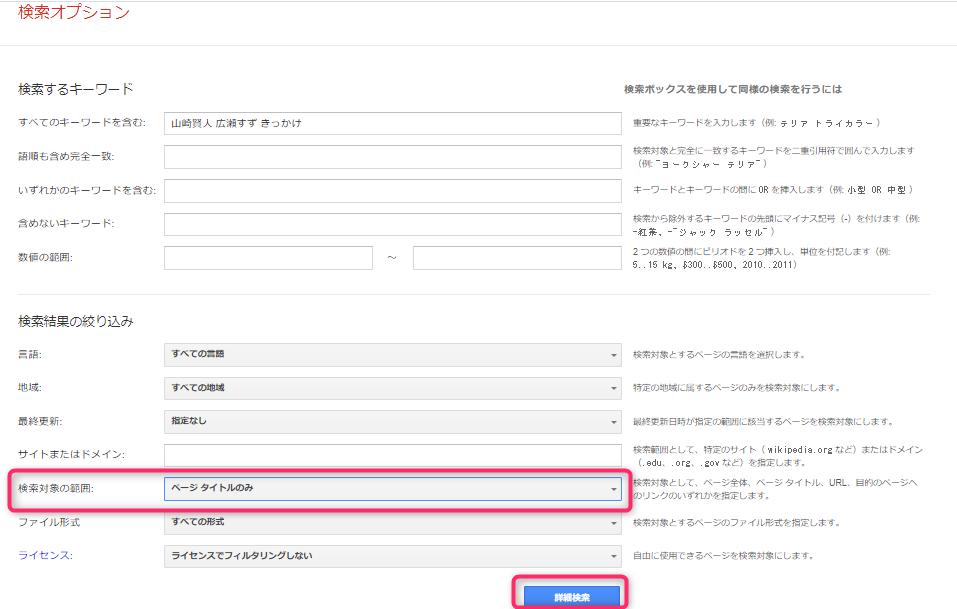Click the いずれかのキーワードを含む text box
Screen dimensions: 957x609
tap(392, 190)
